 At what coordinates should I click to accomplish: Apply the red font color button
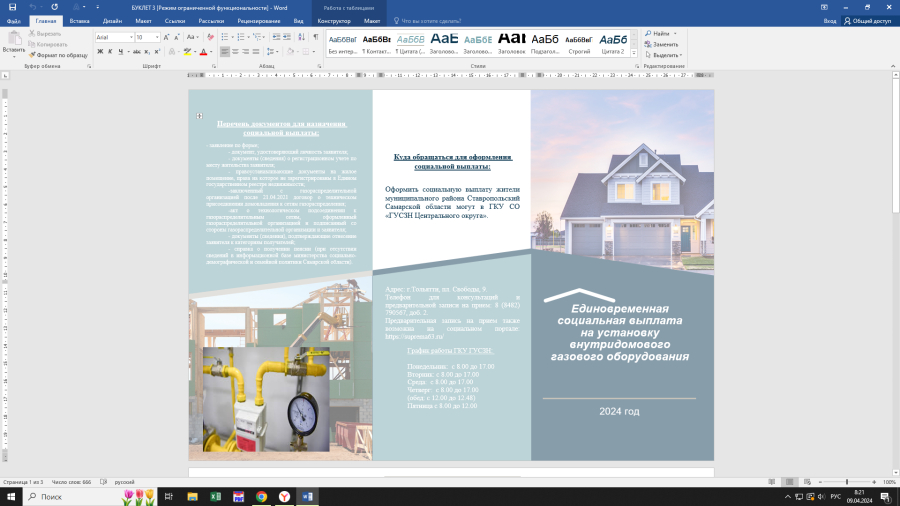coord(203,52)
